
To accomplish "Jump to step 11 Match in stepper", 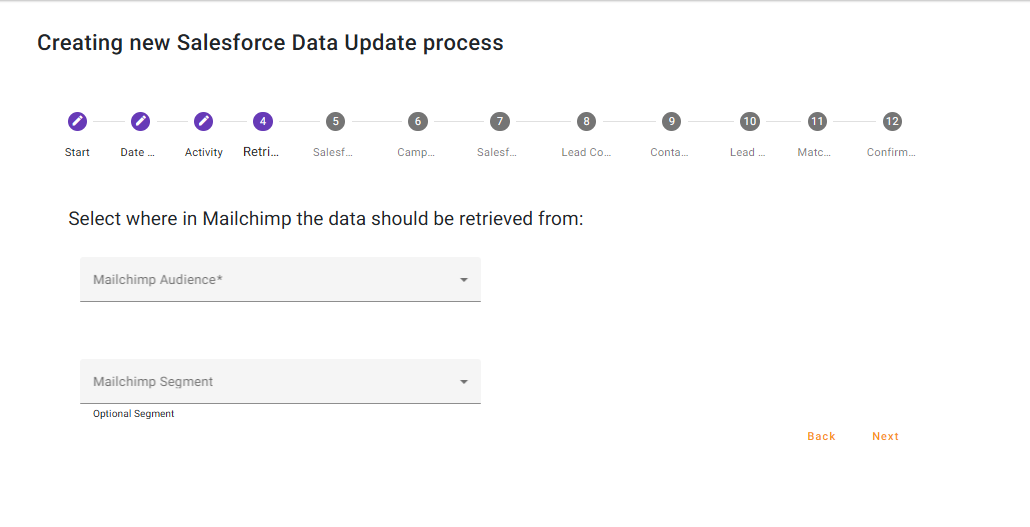I will (817, 121).
